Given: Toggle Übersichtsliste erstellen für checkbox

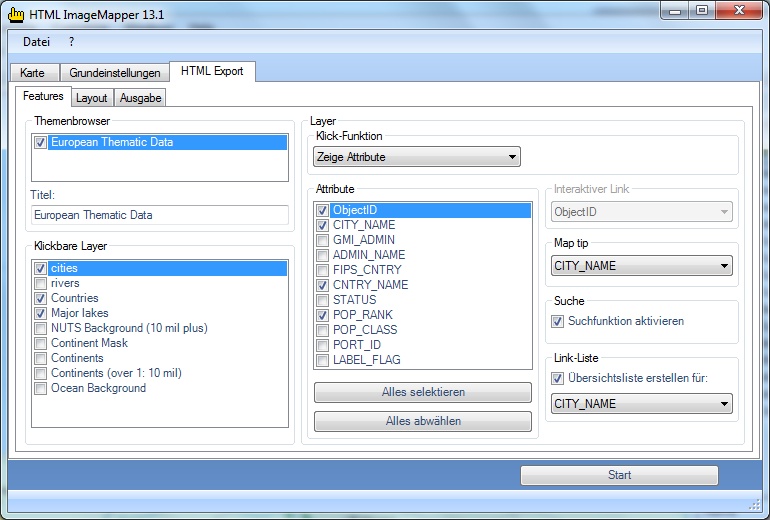Looking at the screenshot, I should coord(558,378).
